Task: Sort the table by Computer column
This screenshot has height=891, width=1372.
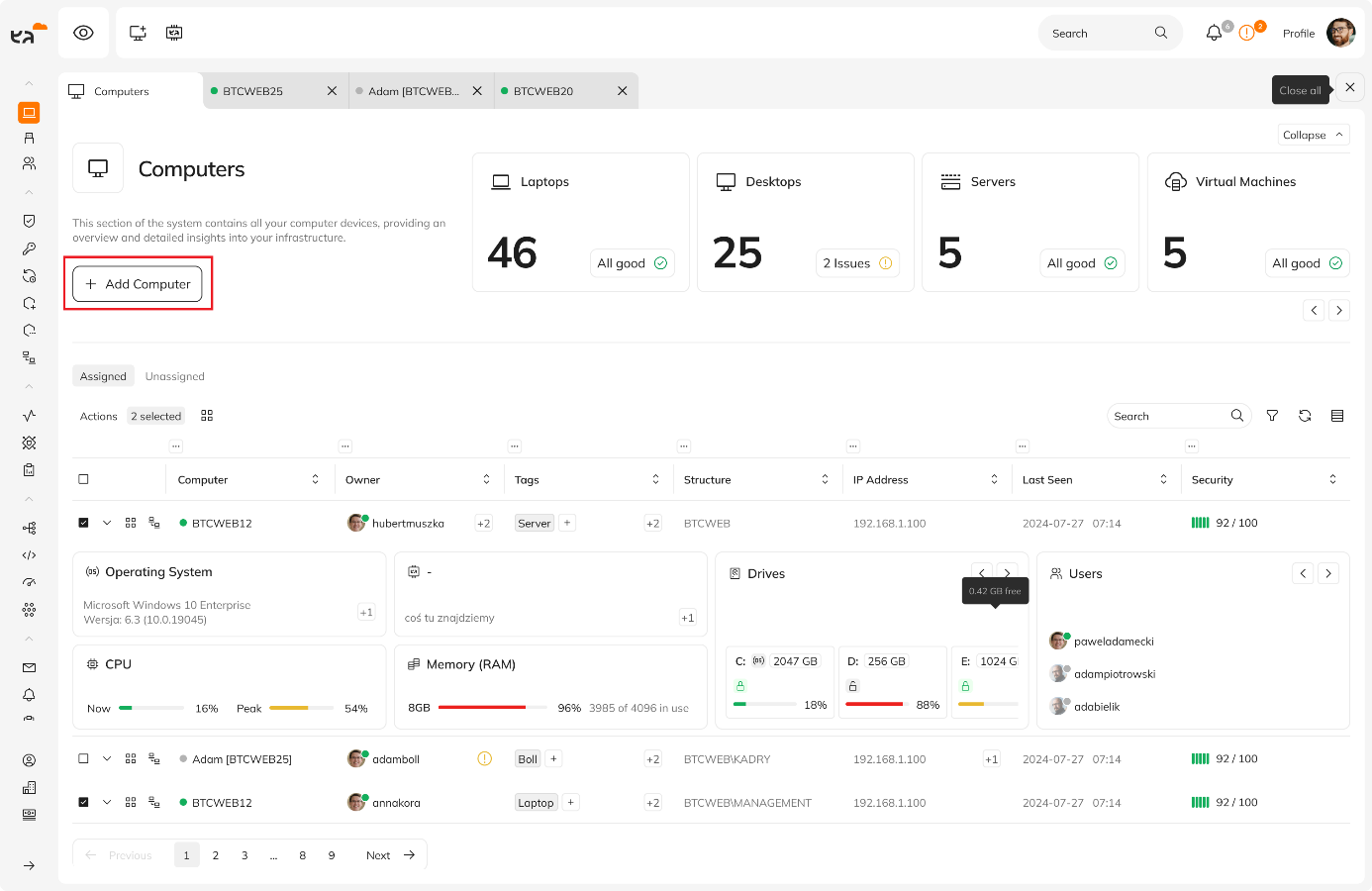Action: tap(316, 479)
